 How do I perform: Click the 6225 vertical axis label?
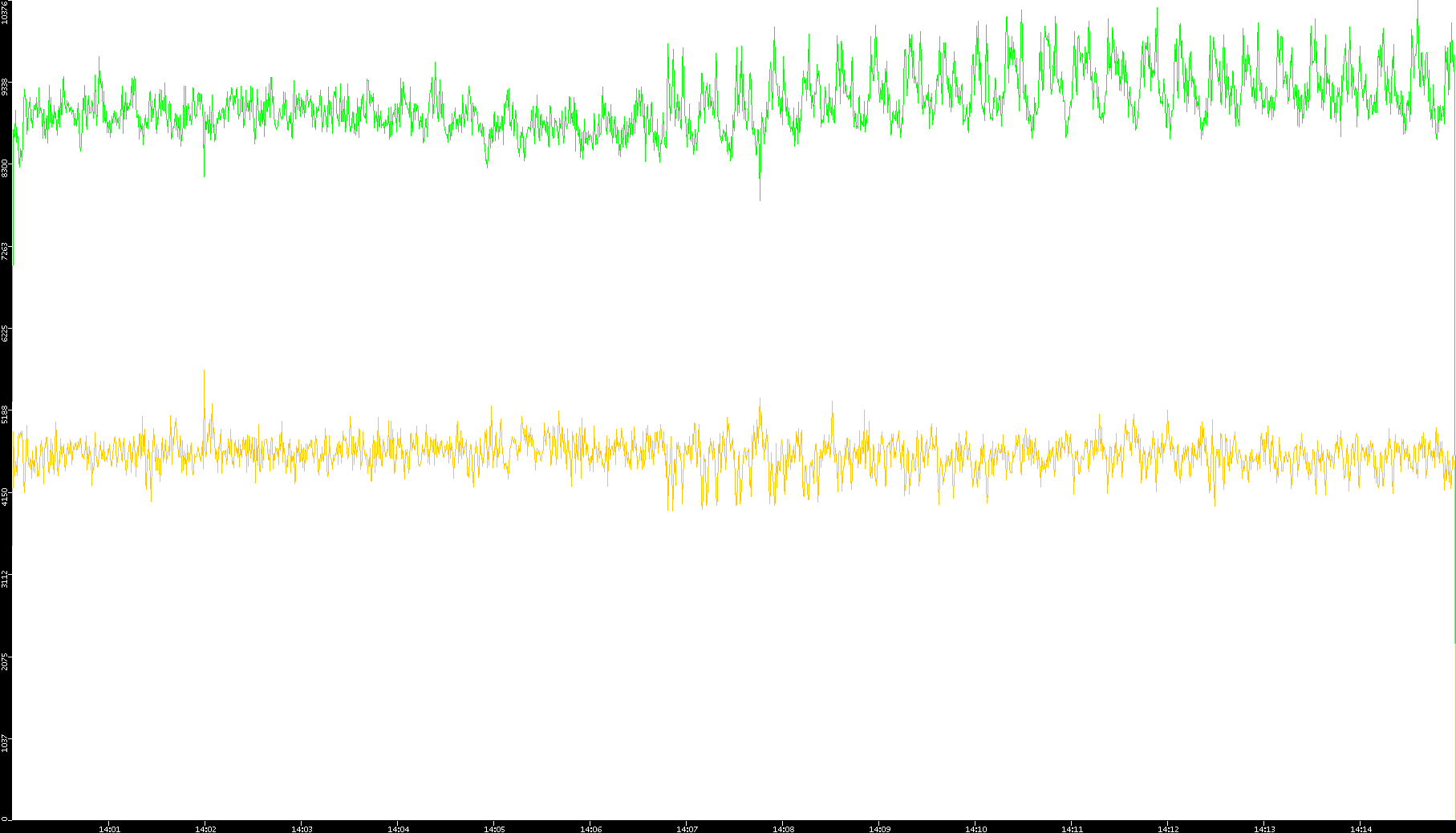6,333
